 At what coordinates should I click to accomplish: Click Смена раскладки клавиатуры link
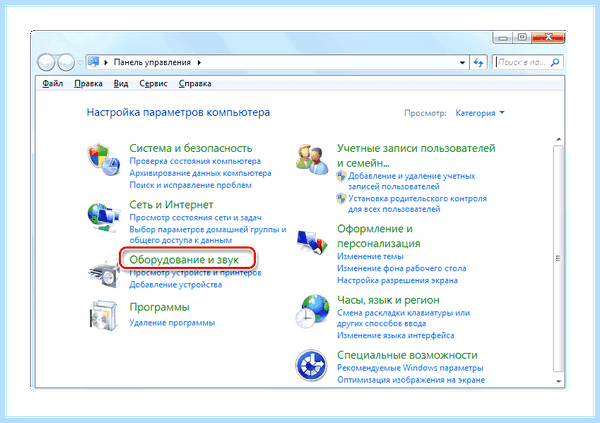click(403, 318)
